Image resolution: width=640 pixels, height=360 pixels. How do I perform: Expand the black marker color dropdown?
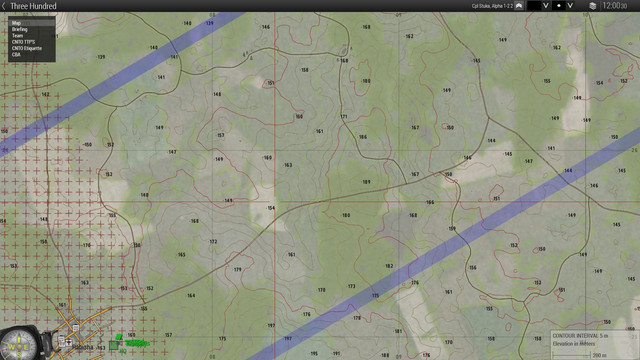pyautogui.click(x=546, y=6)
